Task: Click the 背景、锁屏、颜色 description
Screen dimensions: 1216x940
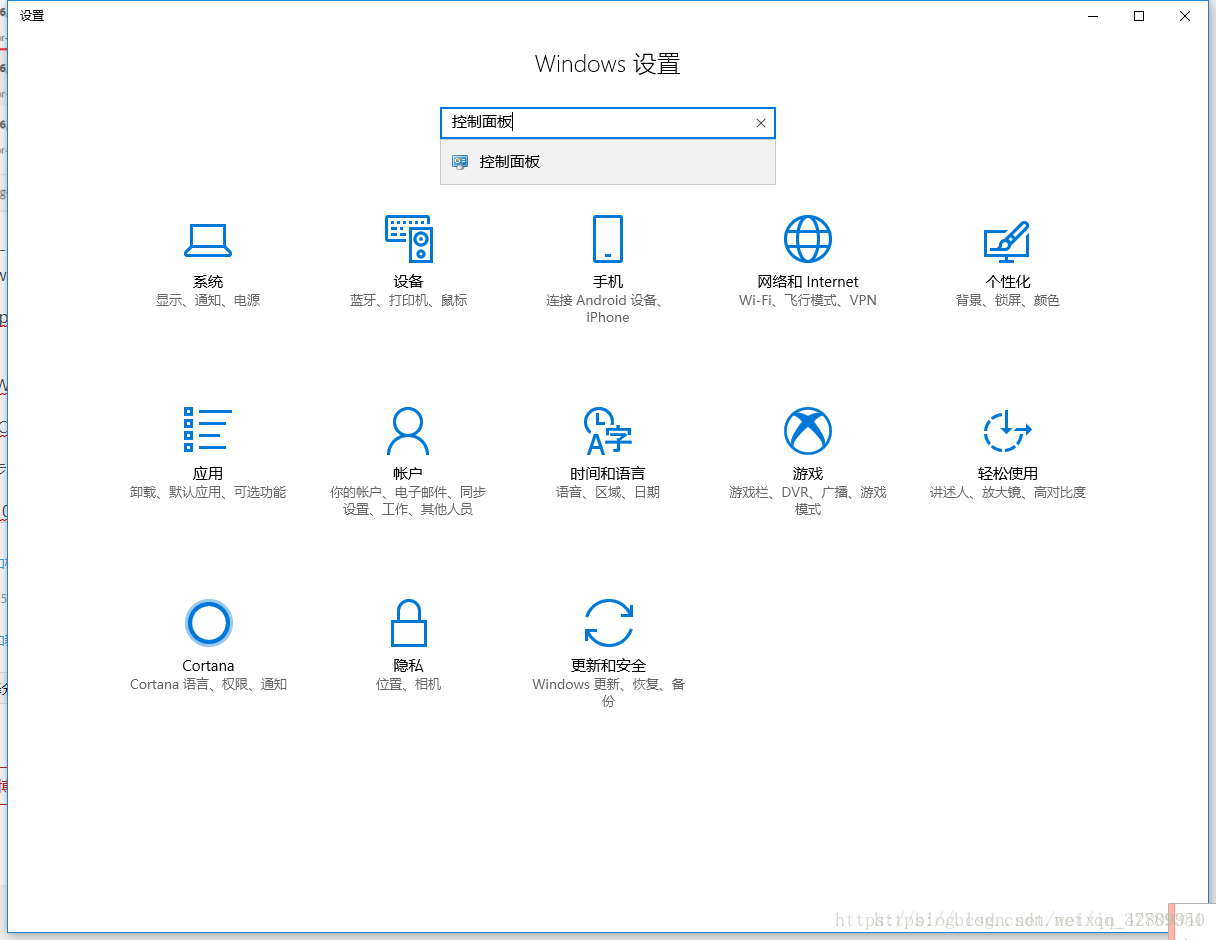Action: pos(1007,300)
